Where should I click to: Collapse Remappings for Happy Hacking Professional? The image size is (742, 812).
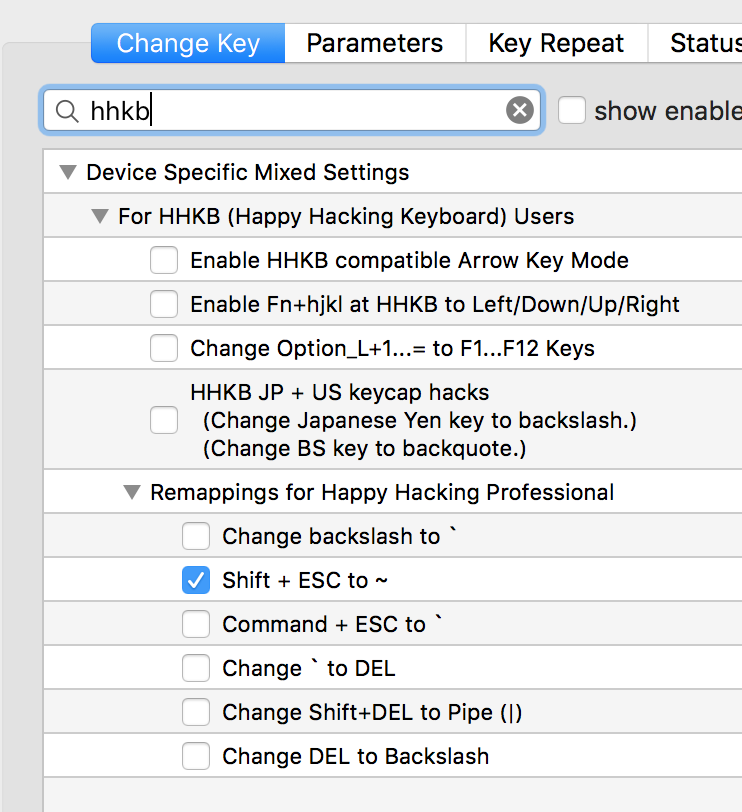(132, 492)
